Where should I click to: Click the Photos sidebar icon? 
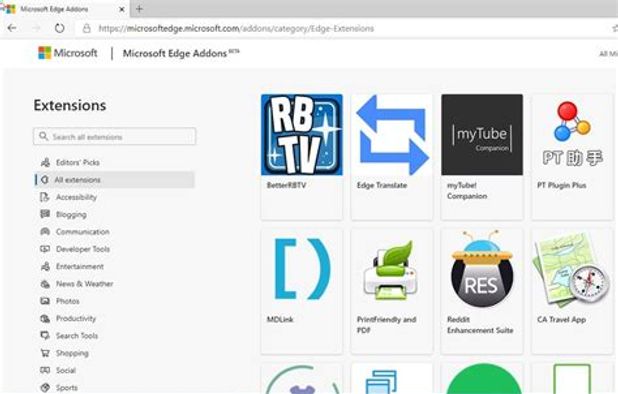[45, 301]
